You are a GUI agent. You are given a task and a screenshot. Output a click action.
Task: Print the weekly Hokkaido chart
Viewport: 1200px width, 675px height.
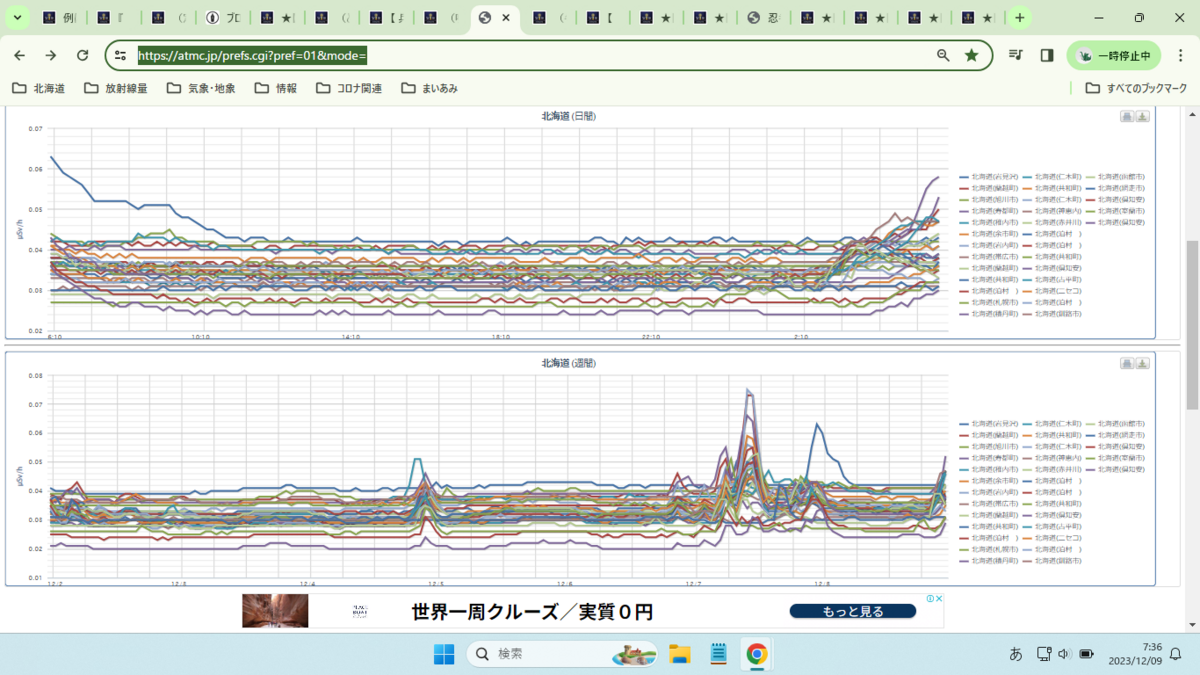(1127, 363)
